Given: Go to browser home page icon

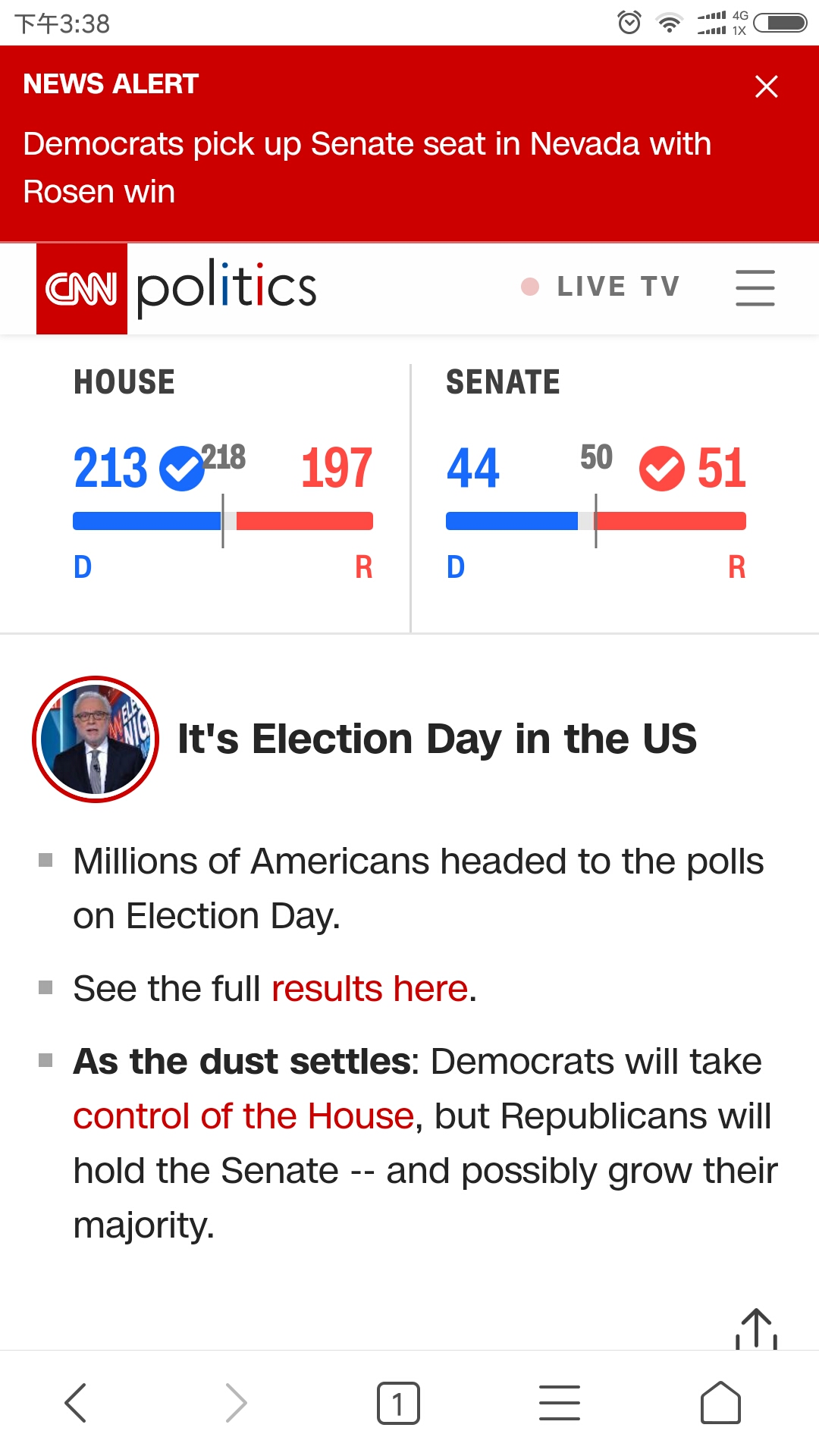Looking at the screenshot, I should 720,1403.
